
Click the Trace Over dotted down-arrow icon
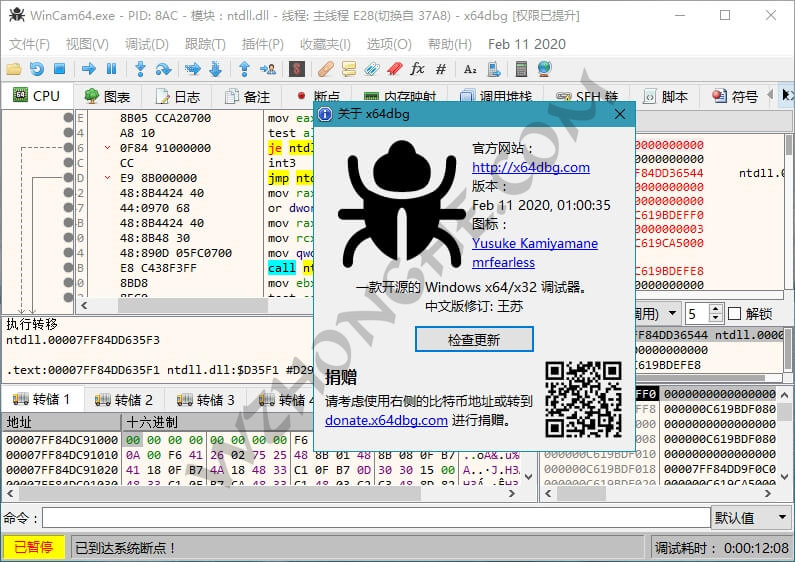pos(215,68)
